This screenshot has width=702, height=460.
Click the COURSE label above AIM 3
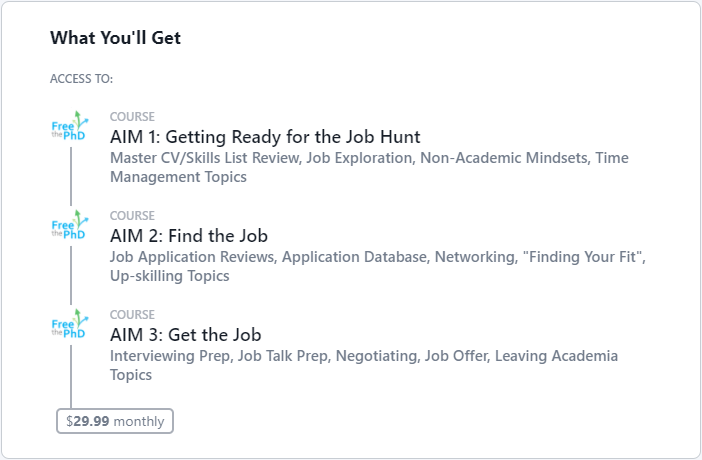[132, 314]
